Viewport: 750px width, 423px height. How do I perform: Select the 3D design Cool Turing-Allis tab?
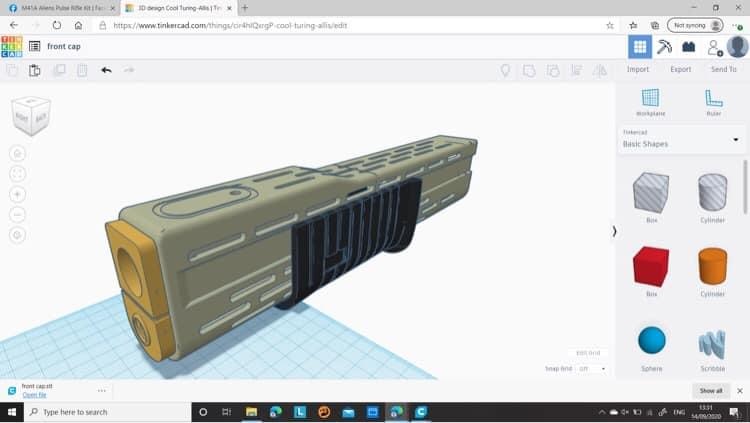tap(178, 8)
